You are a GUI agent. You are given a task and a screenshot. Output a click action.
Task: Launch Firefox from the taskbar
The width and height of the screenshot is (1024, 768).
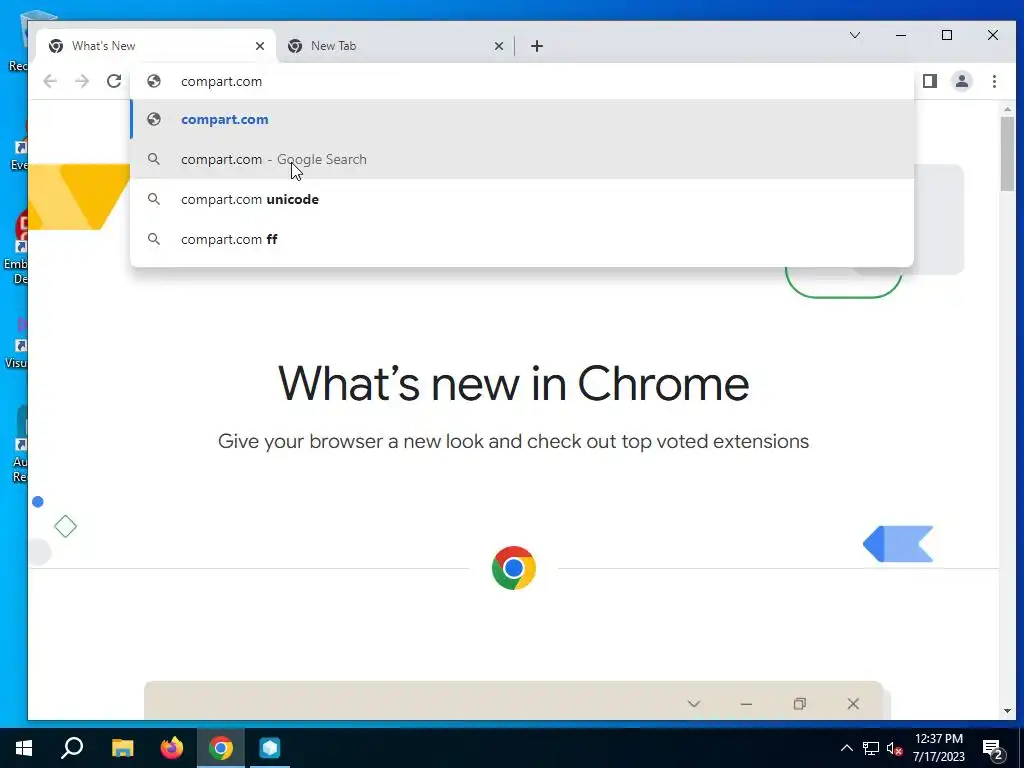click(172, 748)
